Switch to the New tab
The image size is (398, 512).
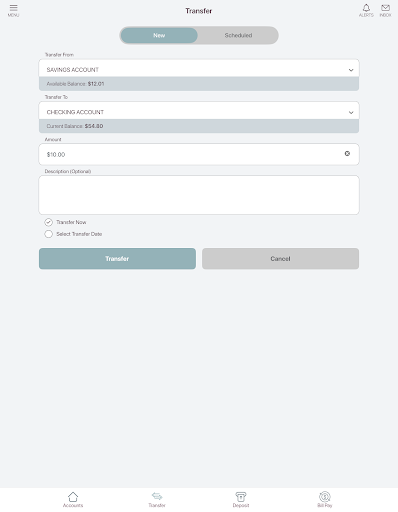(159, 35)
